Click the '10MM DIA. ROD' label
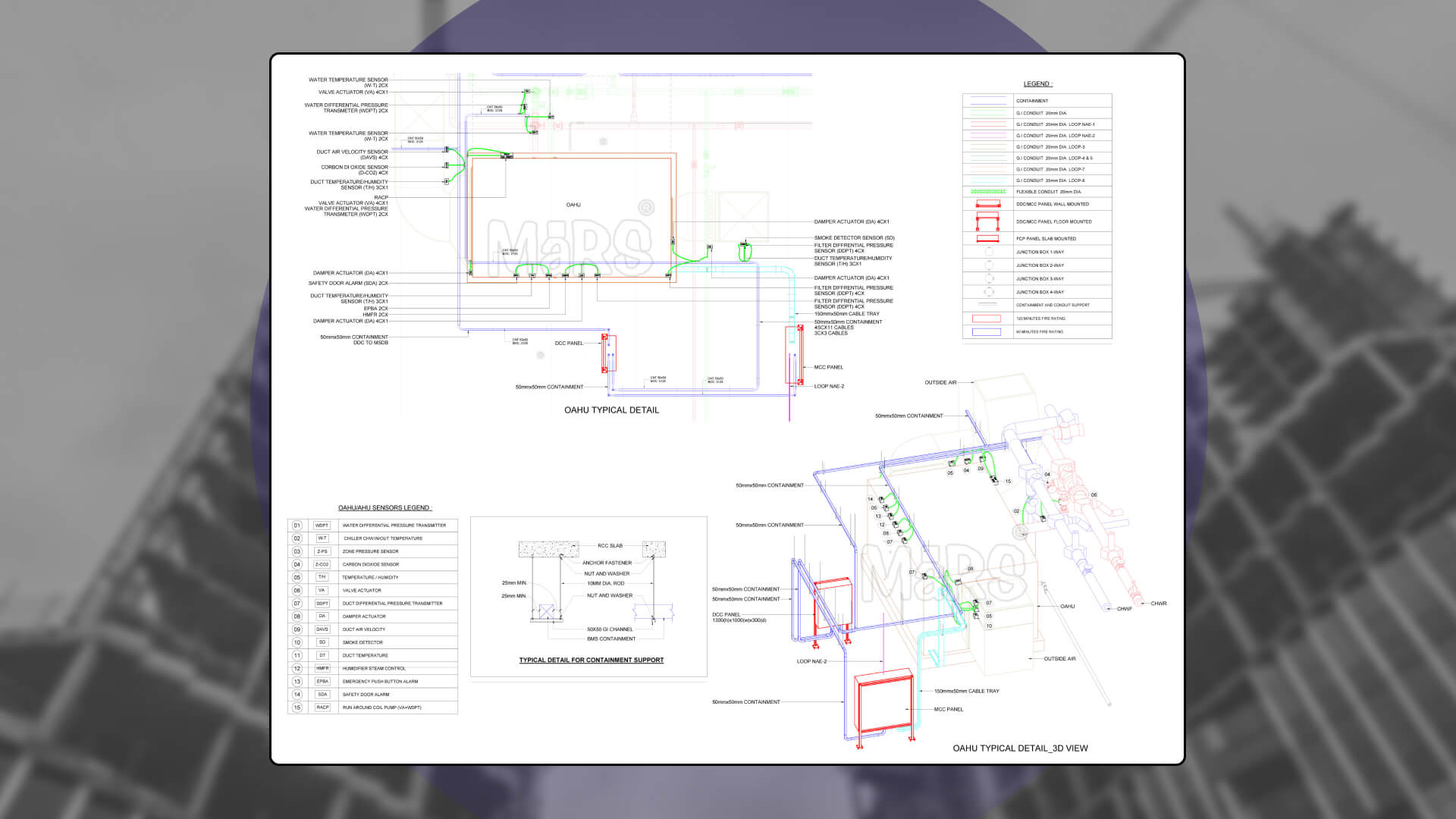The height and width of the screenshot is (819, 1456). (606, 584)
